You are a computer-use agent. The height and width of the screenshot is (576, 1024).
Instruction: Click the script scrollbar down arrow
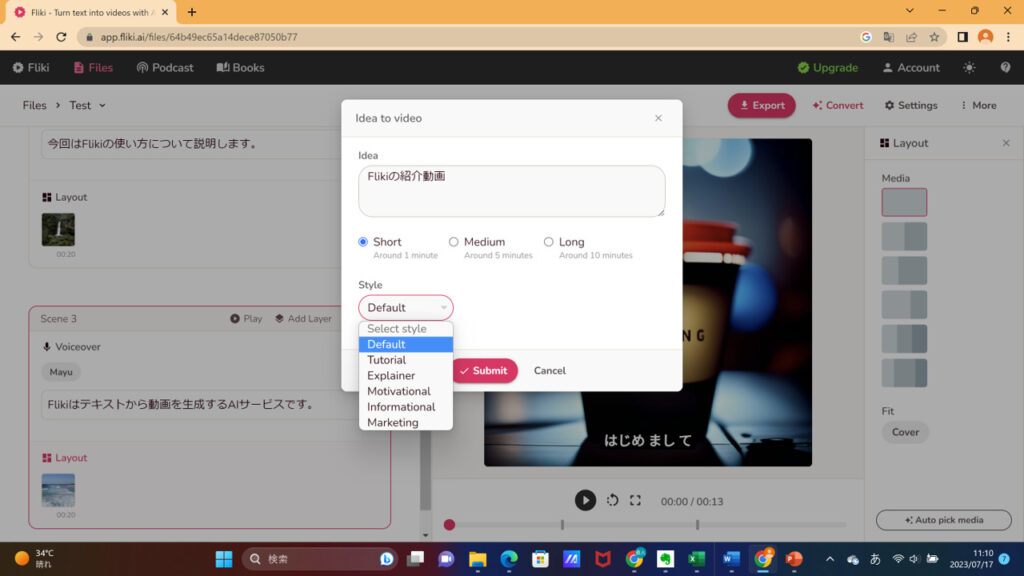[425, 536]
